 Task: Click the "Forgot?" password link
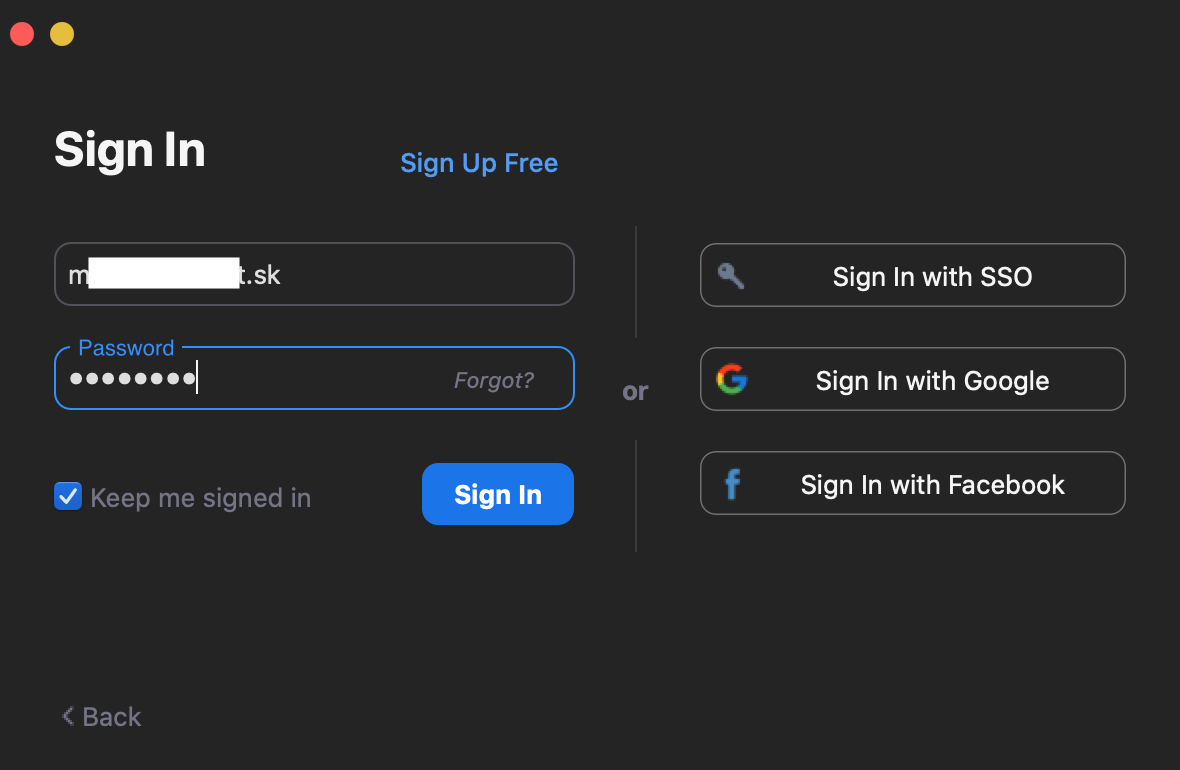494,380
